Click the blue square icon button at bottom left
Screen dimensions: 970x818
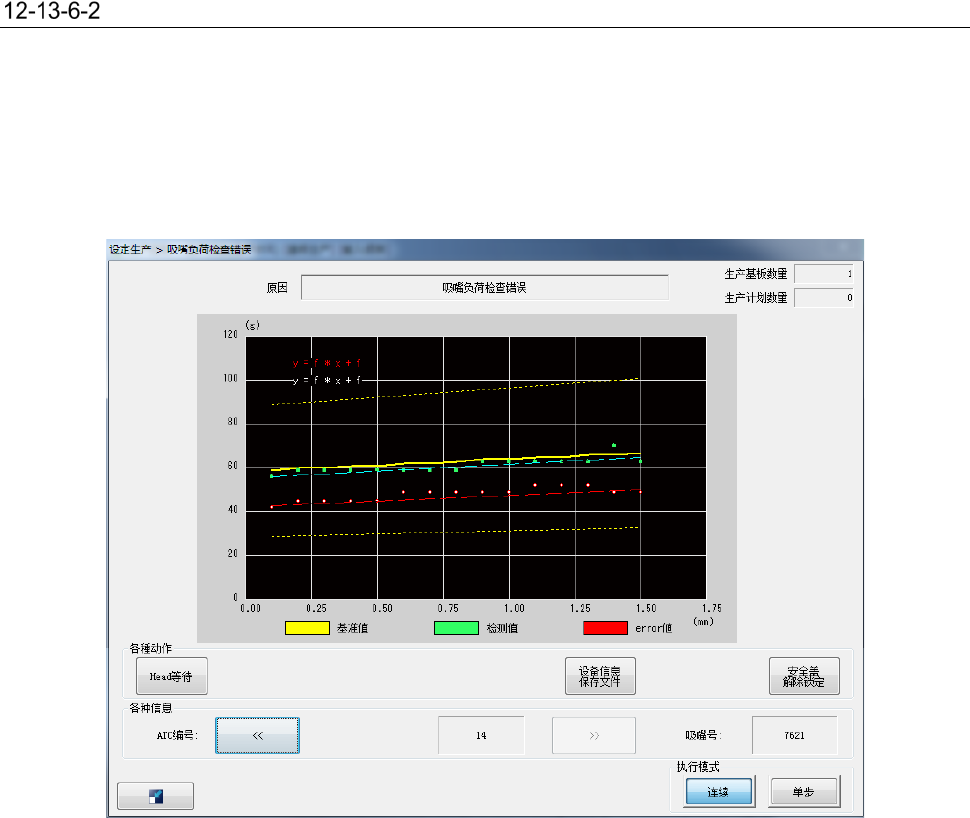pyautogui.click(x=155, y=796)
